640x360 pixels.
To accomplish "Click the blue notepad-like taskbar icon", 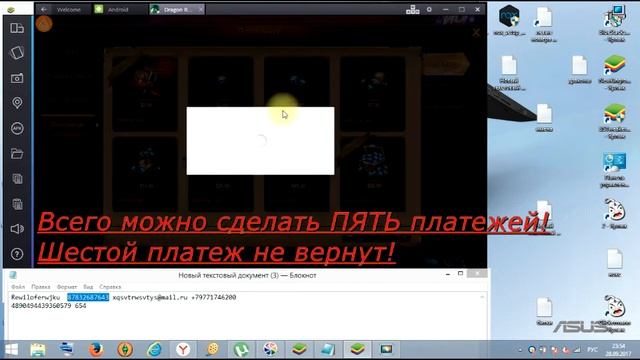I will (328, 349).
